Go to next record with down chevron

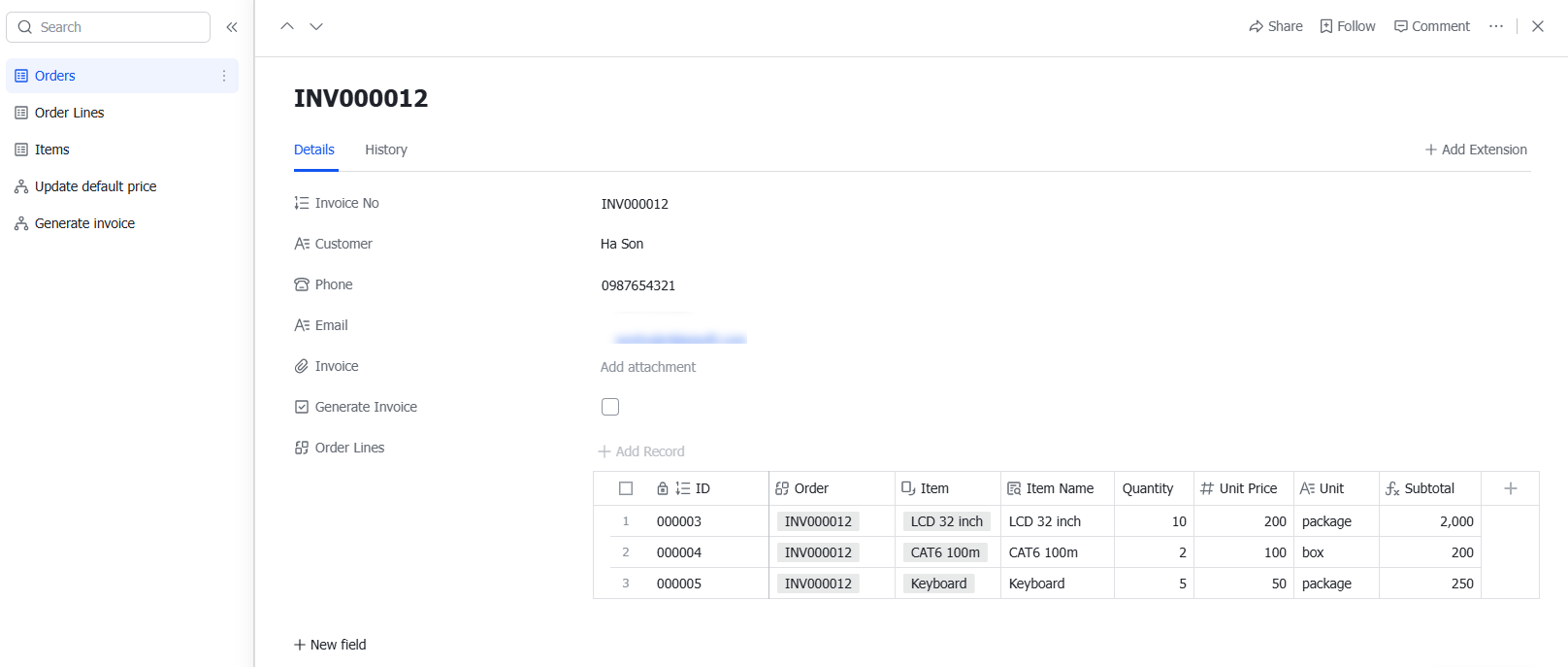pos(316,26)
